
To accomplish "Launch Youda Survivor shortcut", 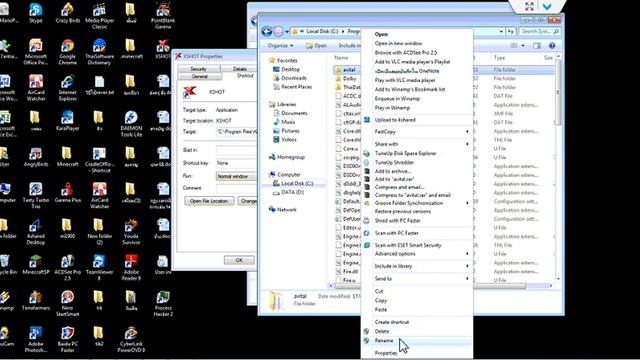I will (131, 231).
